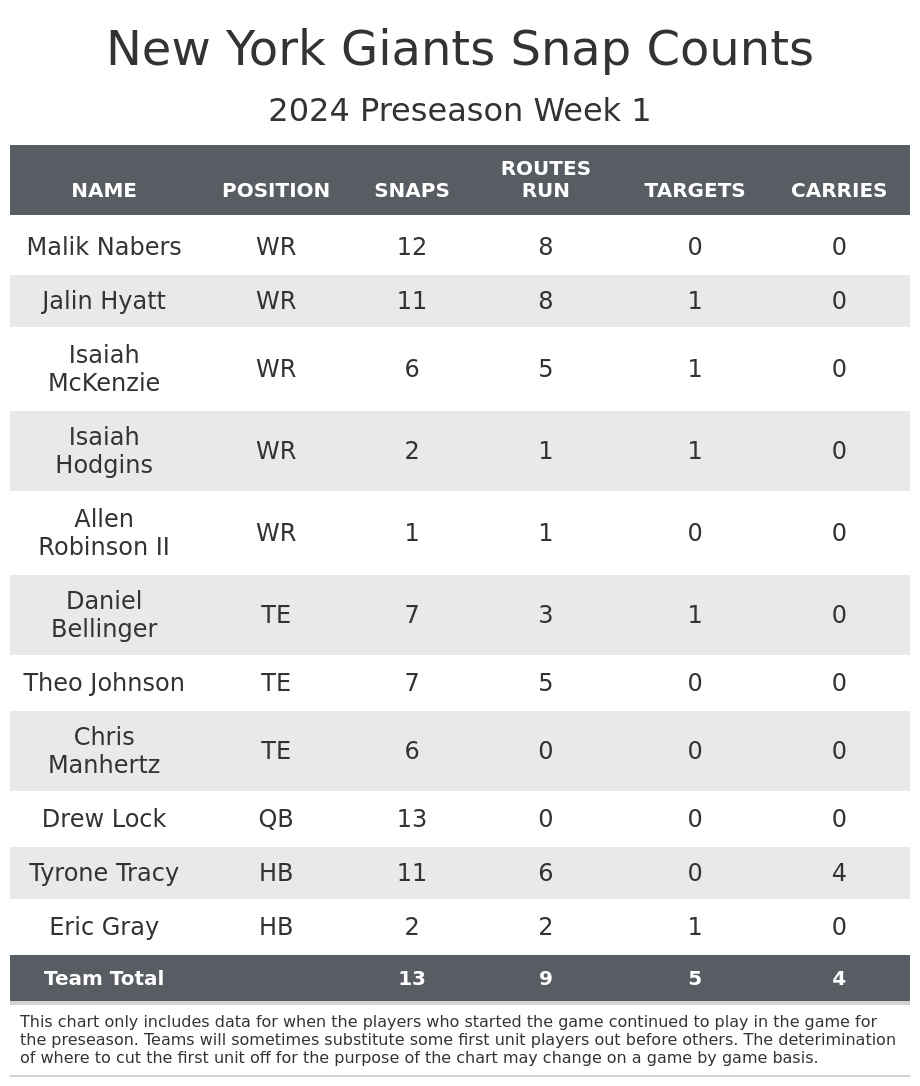The height and width of the screenshot is (1086, 920).
Task: Click the Chris Manhertz name cell
Action: [x=104, y=751]
